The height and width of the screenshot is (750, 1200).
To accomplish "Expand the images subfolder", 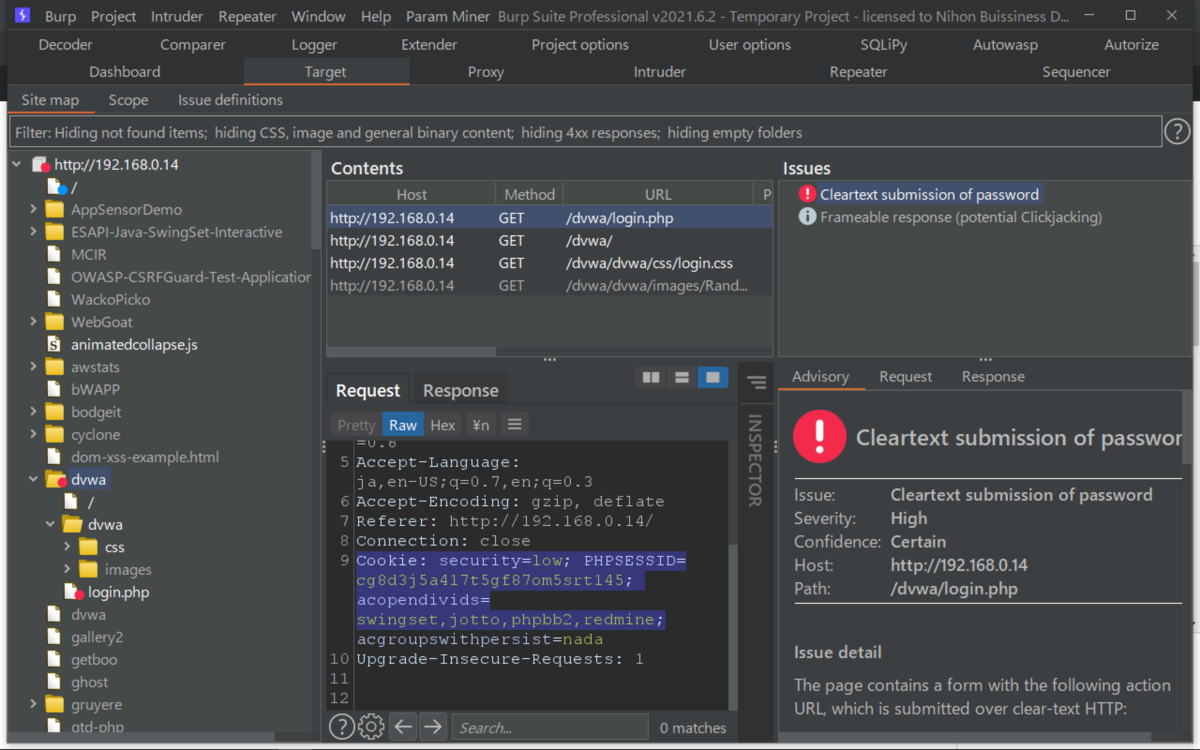I will pyautogui.click(x=67, y=569).
